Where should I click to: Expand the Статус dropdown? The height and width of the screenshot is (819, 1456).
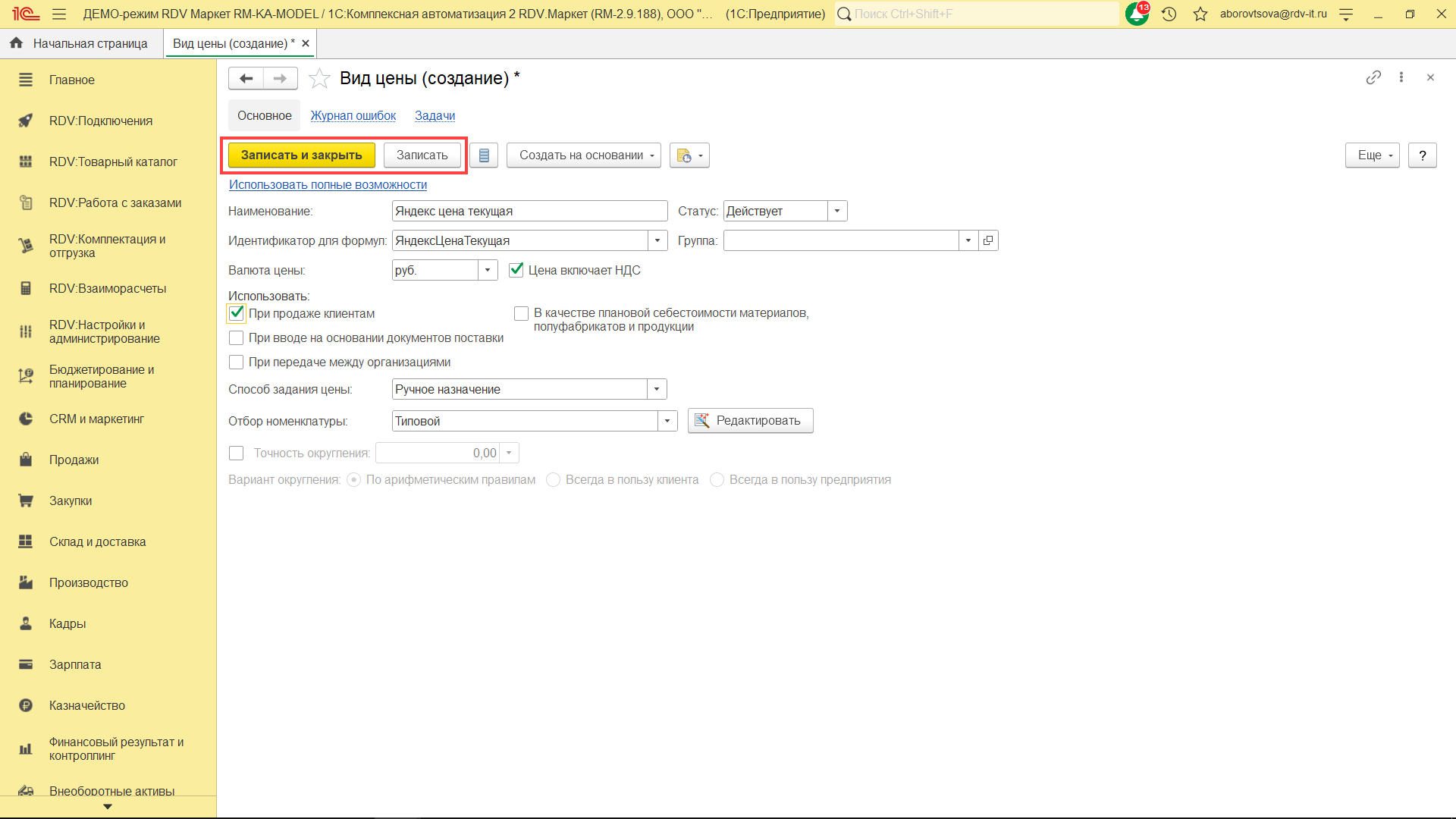point(837,211)
